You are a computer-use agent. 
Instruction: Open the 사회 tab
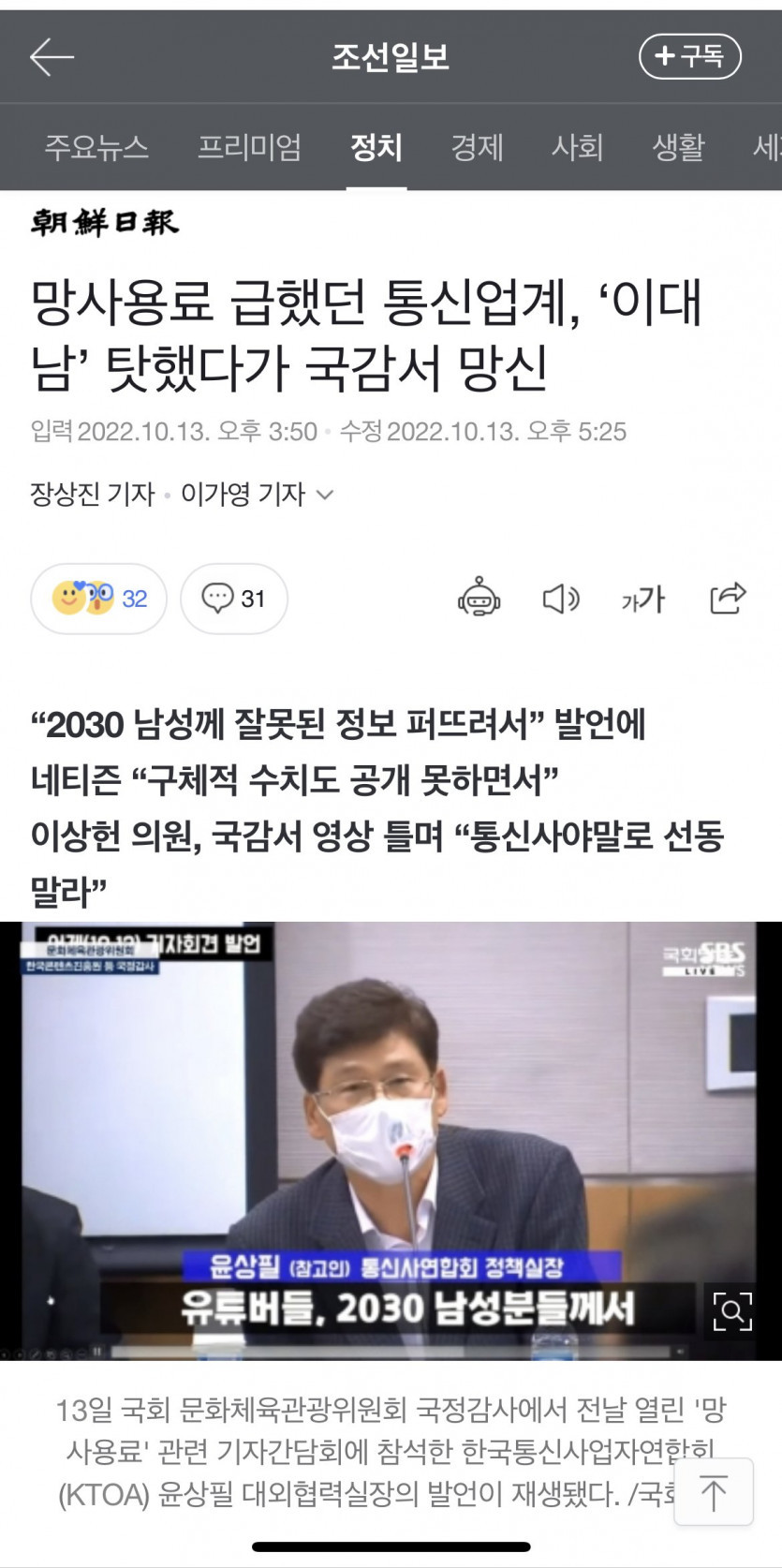(577, 147)
